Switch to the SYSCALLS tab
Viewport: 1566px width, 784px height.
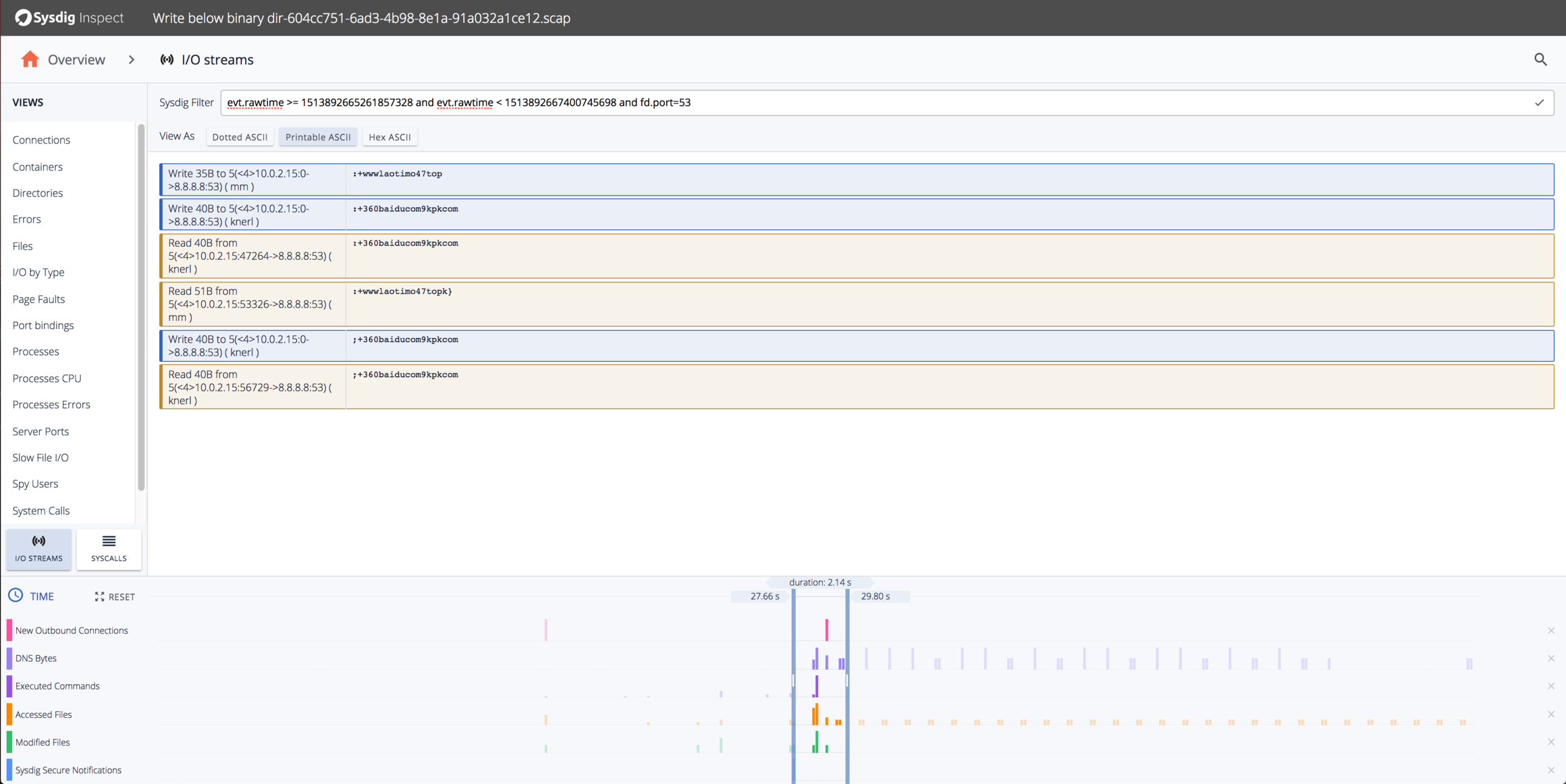(x=109, y=549)
